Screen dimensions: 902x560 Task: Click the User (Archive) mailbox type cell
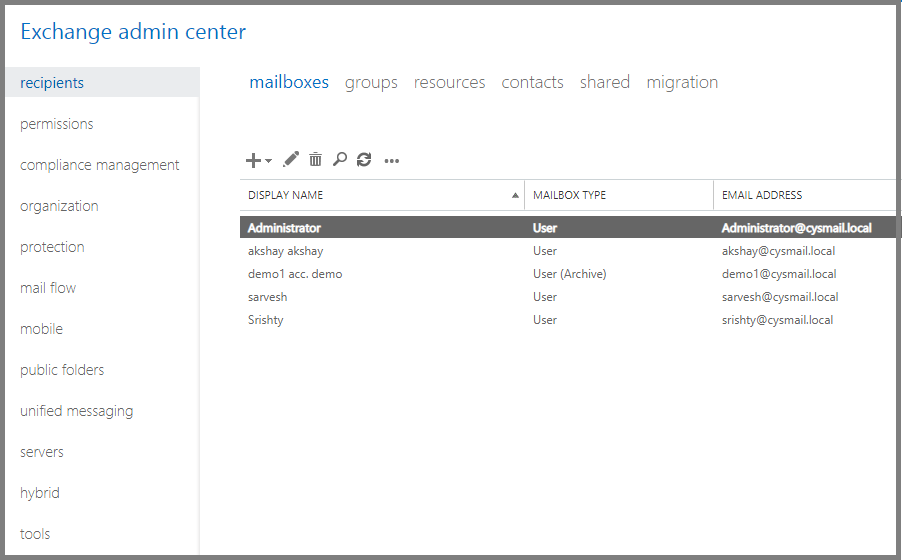click(570, 274)
